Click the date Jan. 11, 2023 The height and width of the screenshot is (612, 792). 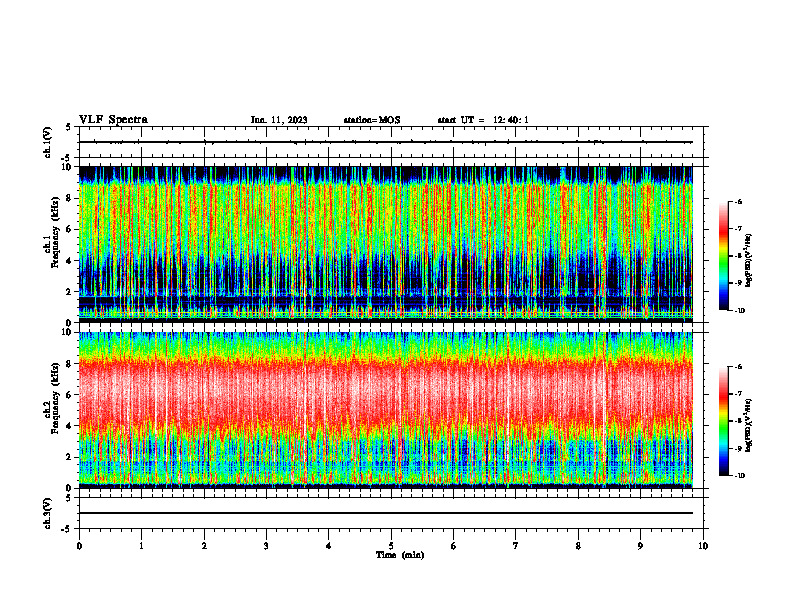click(x=279, y=120)
